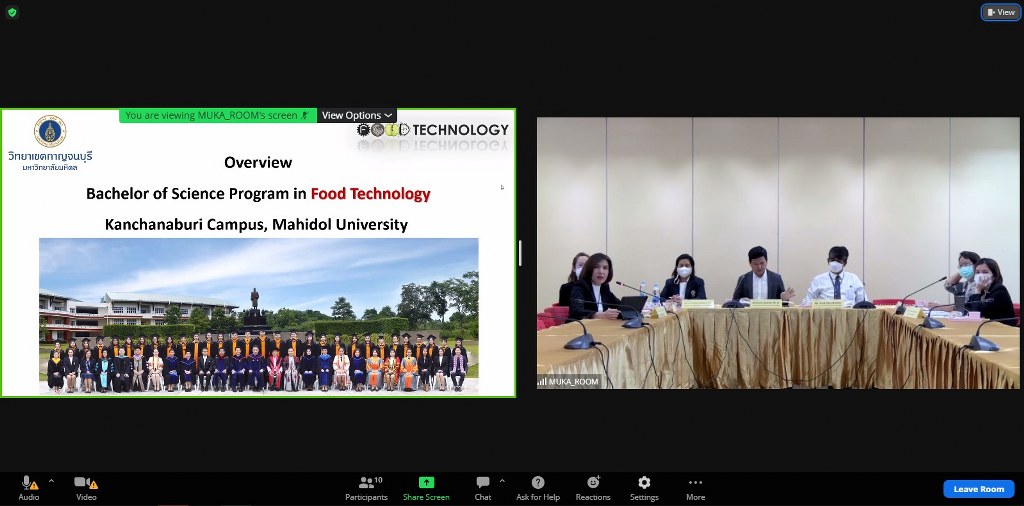1024x506 pixels.
Task: Expand the audio options caret
Action: tap(52, 481)
